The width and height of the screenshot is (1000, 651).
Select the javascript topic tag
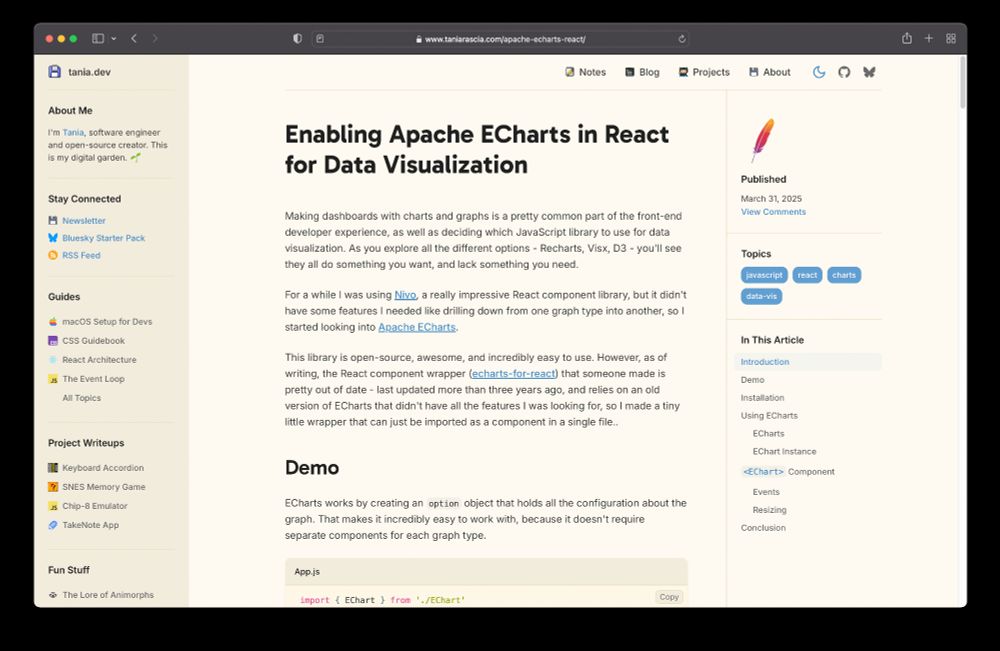tap(764, 275)
